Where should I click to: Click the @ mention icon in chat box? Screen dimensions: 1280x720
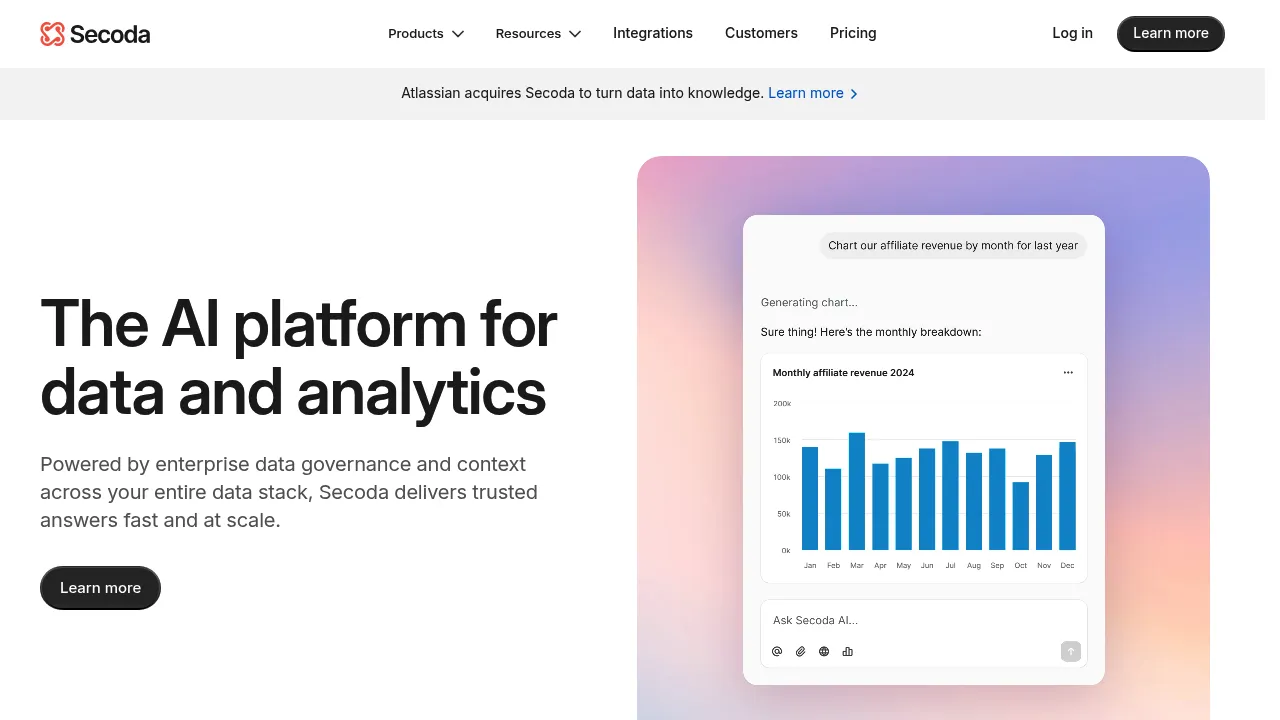pos(777,652)
